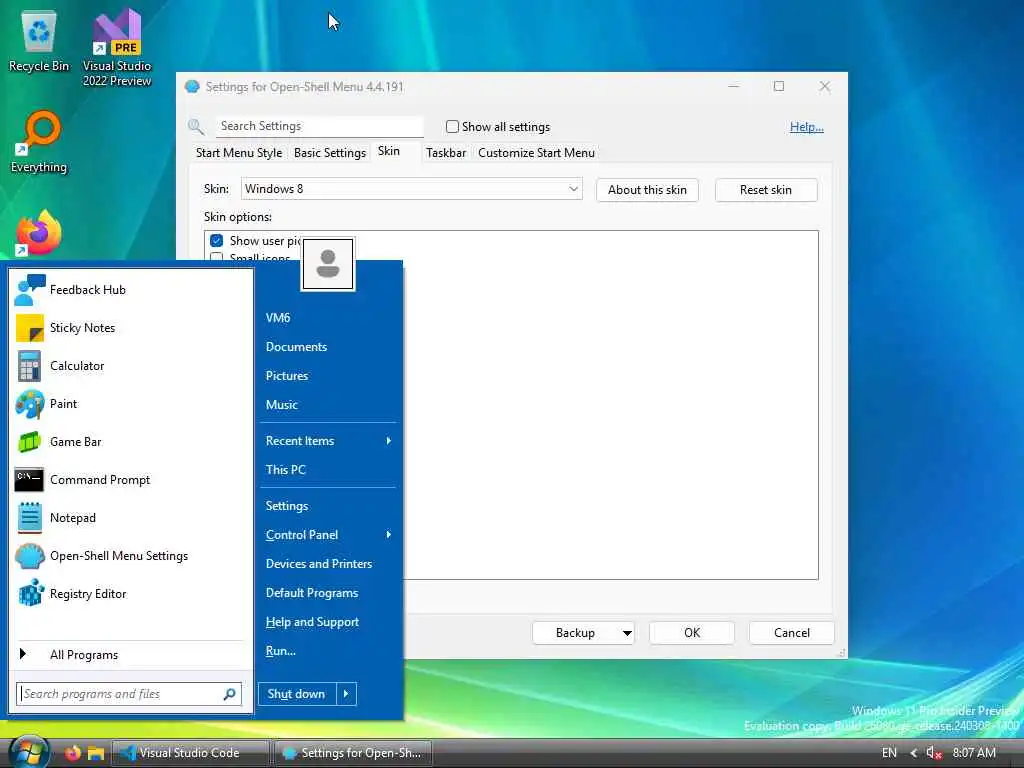
Task: Launch Registry Editor
Action: [131, 594]
